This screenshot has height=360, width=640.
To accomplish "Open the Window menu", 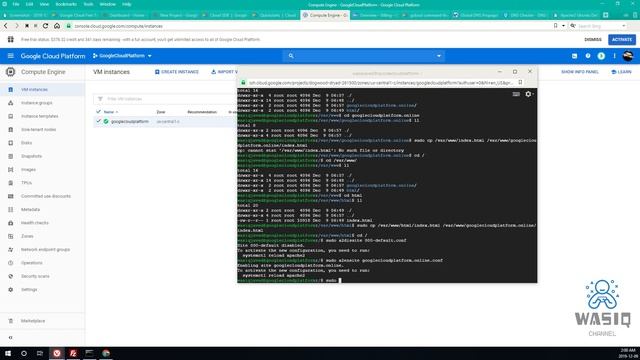I will [107, 4].
